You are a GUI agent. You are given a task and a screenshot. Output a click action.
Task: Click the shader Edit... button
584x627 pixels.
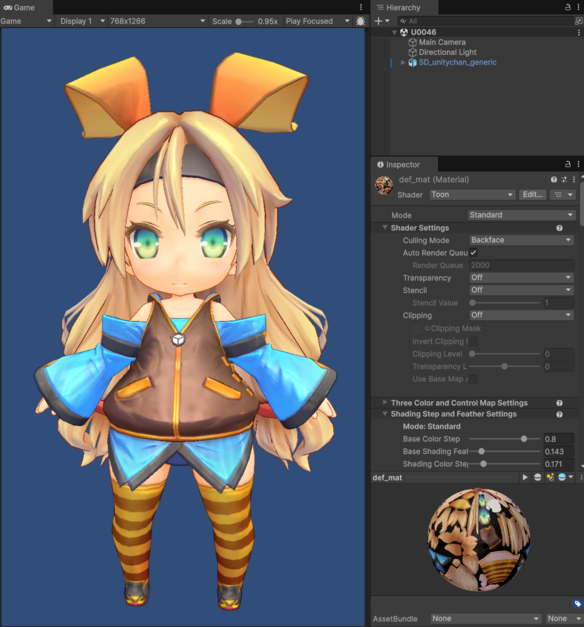click(x=532, y=195)
